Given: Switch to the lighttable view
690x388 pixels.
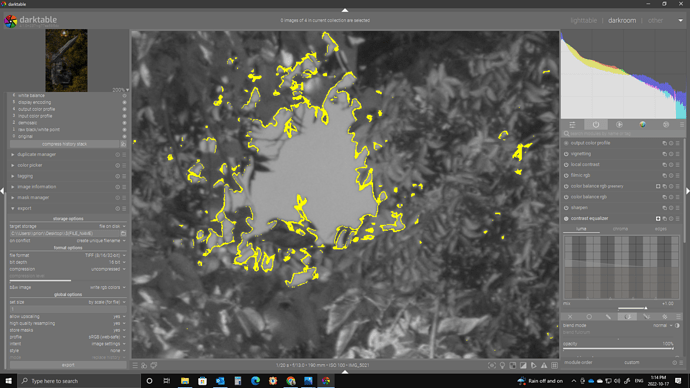Looking at the screenshot, I should point(584,21).
